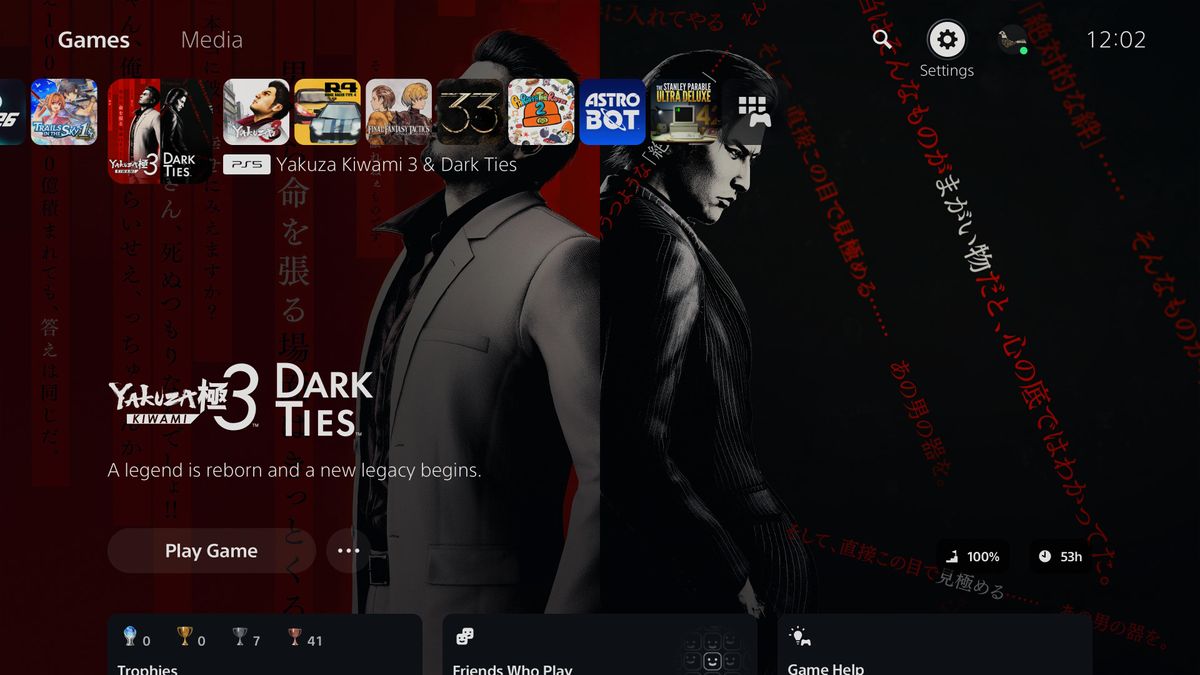Viewport: 1200px width, 675px height.
Task: Select the Astro Bot game tile
Action: (613, 112)
